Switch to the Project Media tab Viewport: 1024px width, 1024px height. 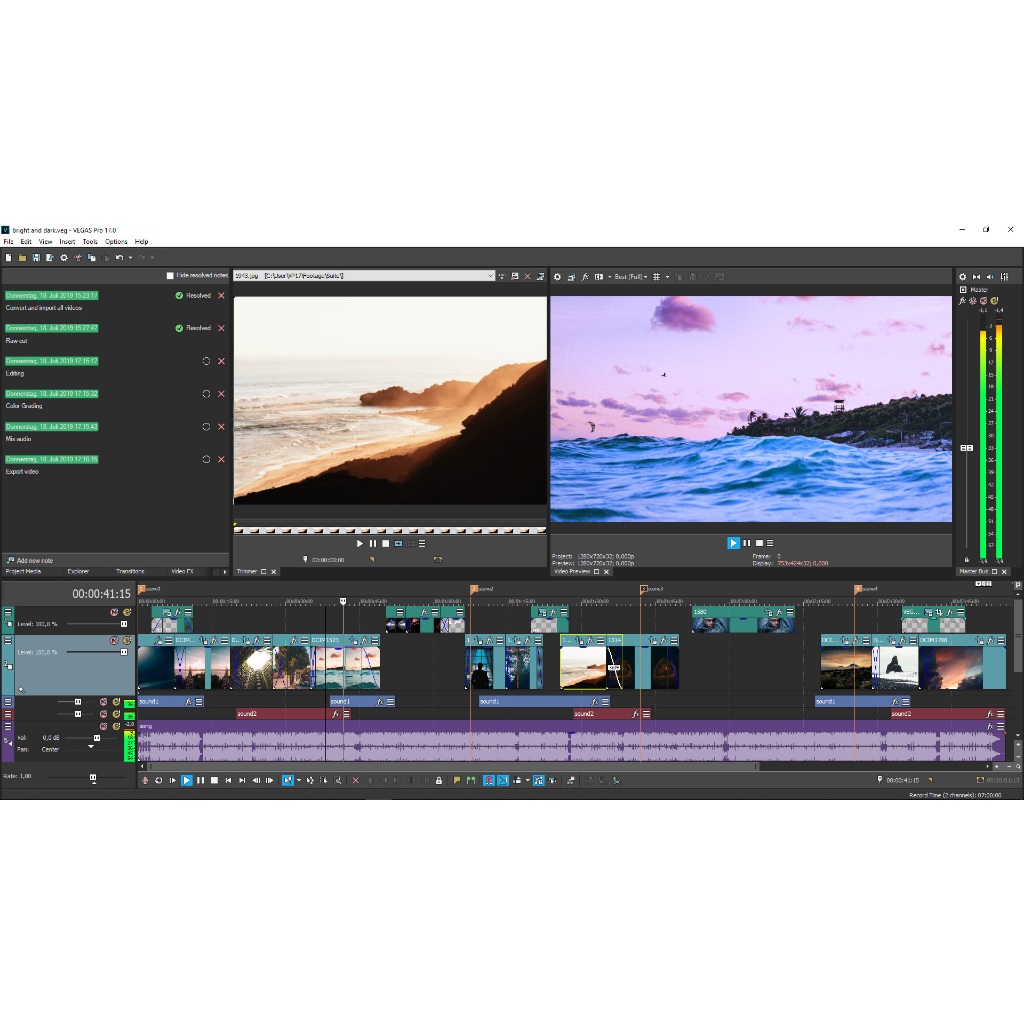(x=24, y=571)
